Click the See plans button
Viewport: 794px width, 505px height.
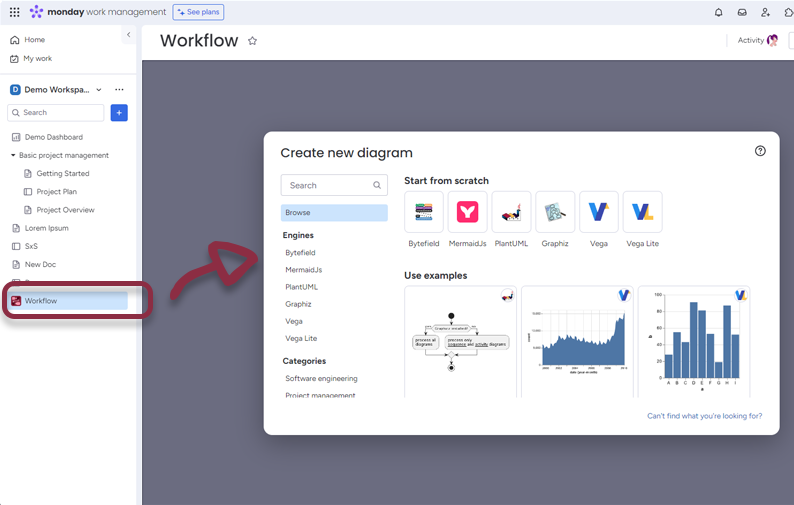click(x=198, y=12)
